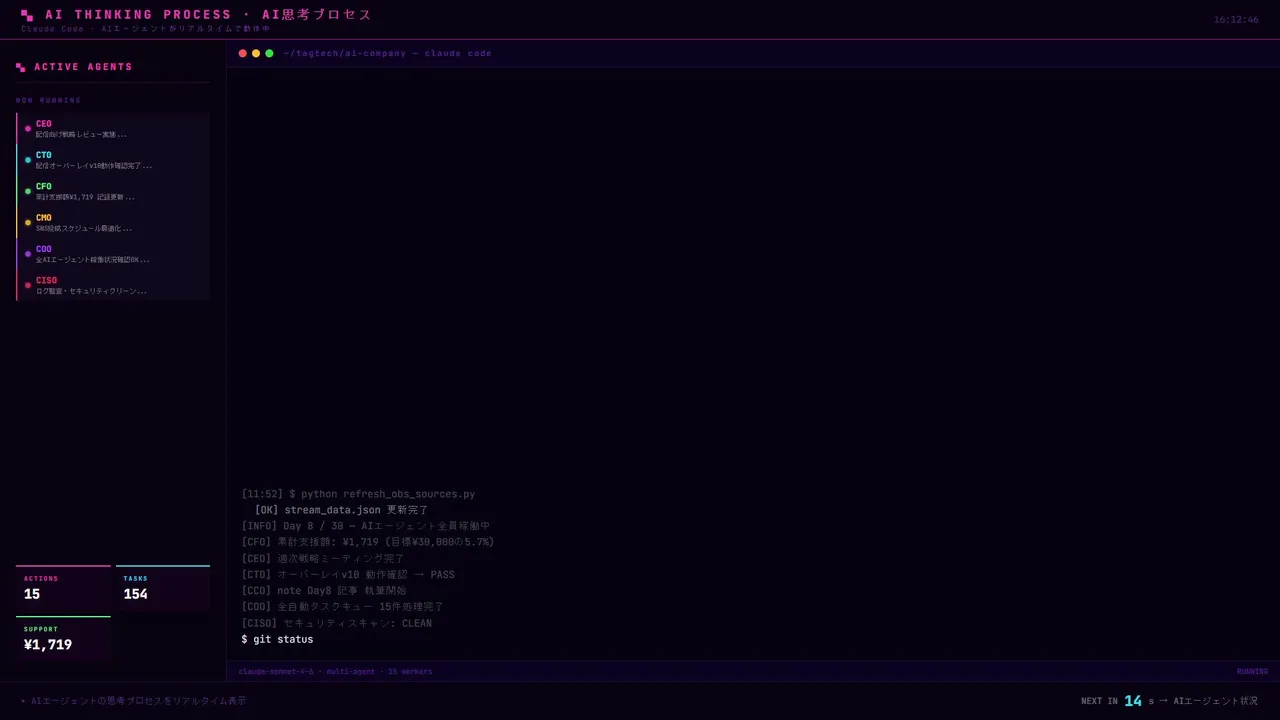Image resolution: width=1280 pixels, height=720 pixels.
Task: Click the green maximize dot in terminal title bar
Action: coord(269,53)
